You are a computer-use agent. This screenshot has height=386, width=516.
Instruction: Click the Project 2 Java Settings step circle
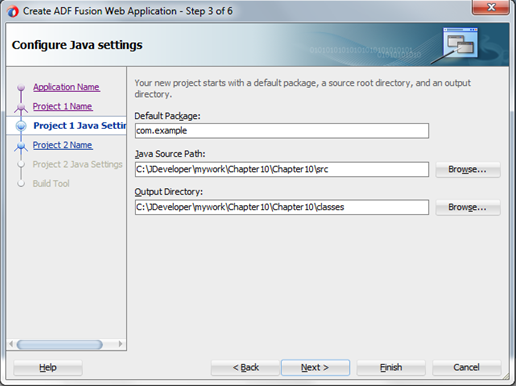click(x=21, y=164)
